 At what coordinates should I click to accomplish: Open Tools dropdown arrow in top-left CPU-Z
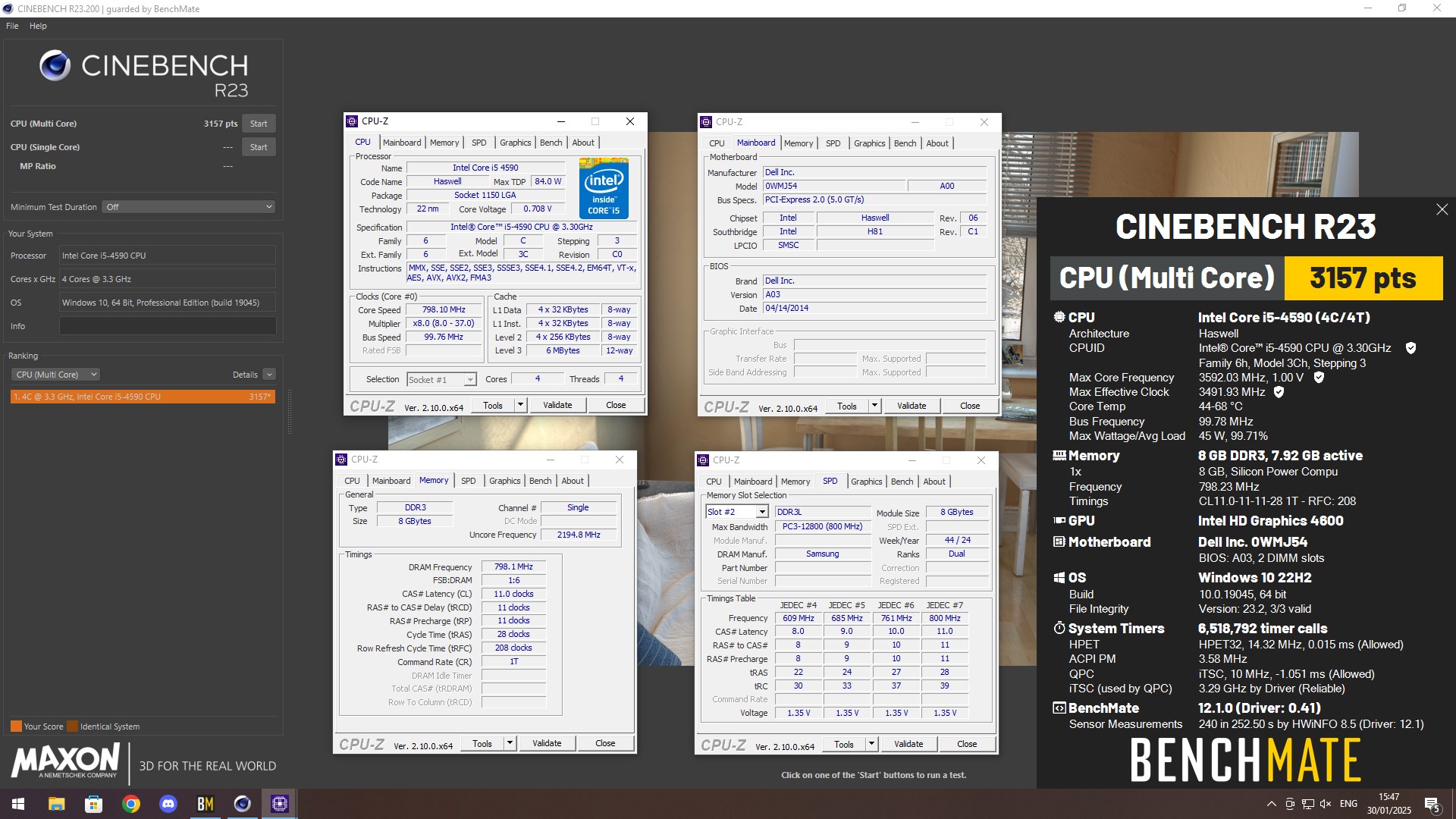(521, 405)
